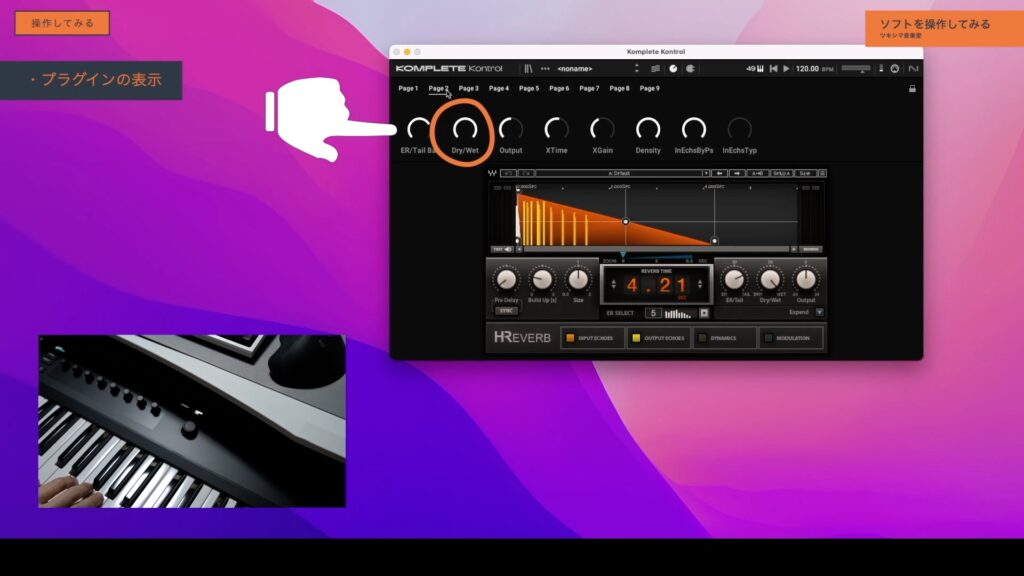Click the TEST speaker button
This screenshot has width=1024, height=576.
tap(502, 249)
